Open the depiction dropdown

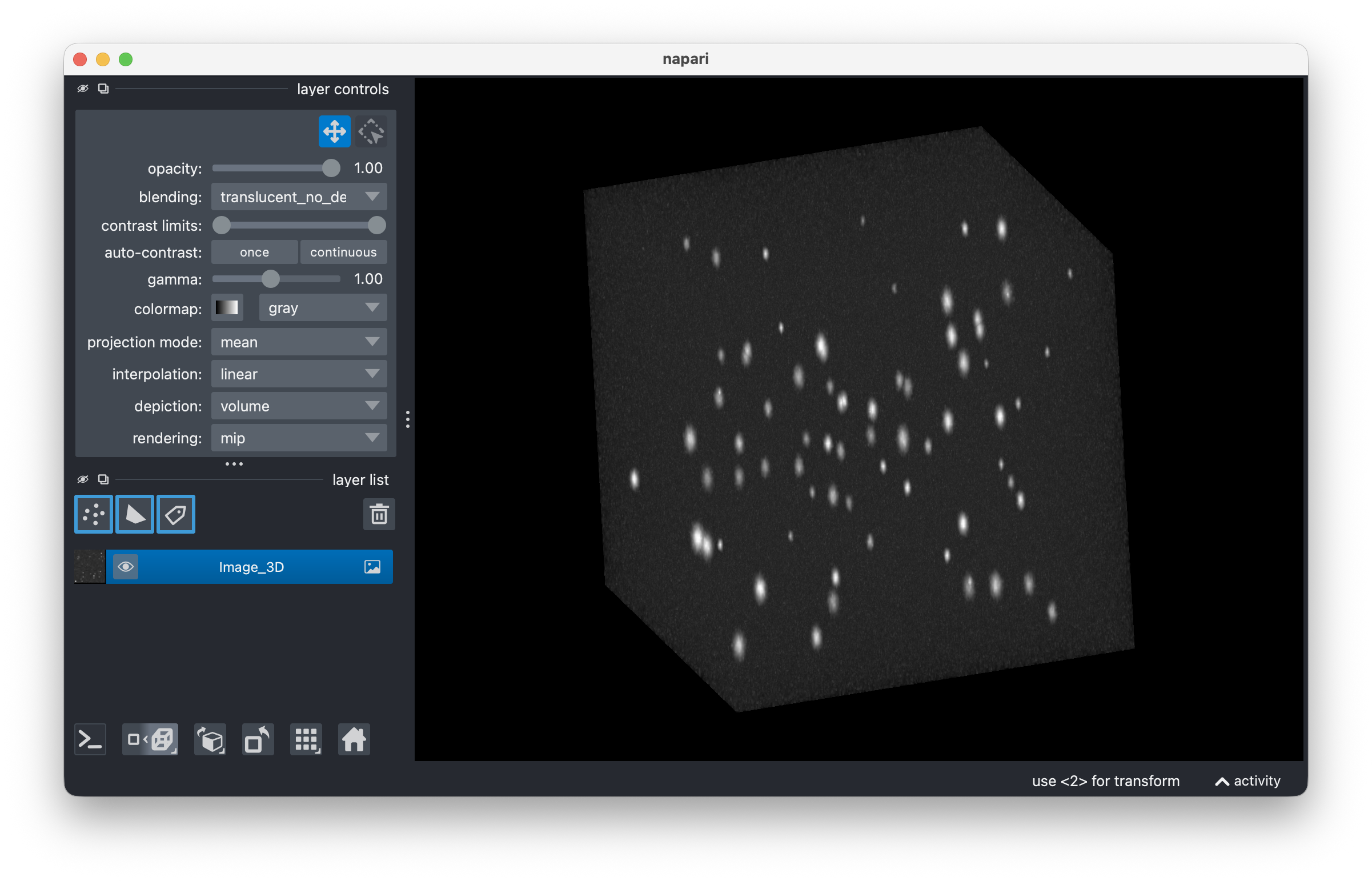pyautogui.click(x=299, y=406)
